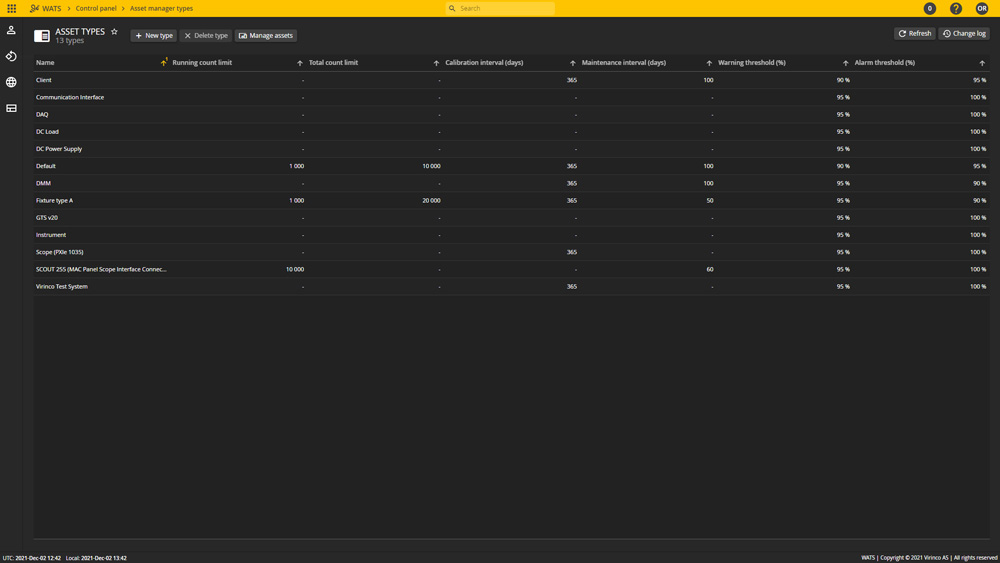The height and width of the screenshot is (563, 1000).
Task: Open the apps grid launcher
Action: (x=12, y=8)
